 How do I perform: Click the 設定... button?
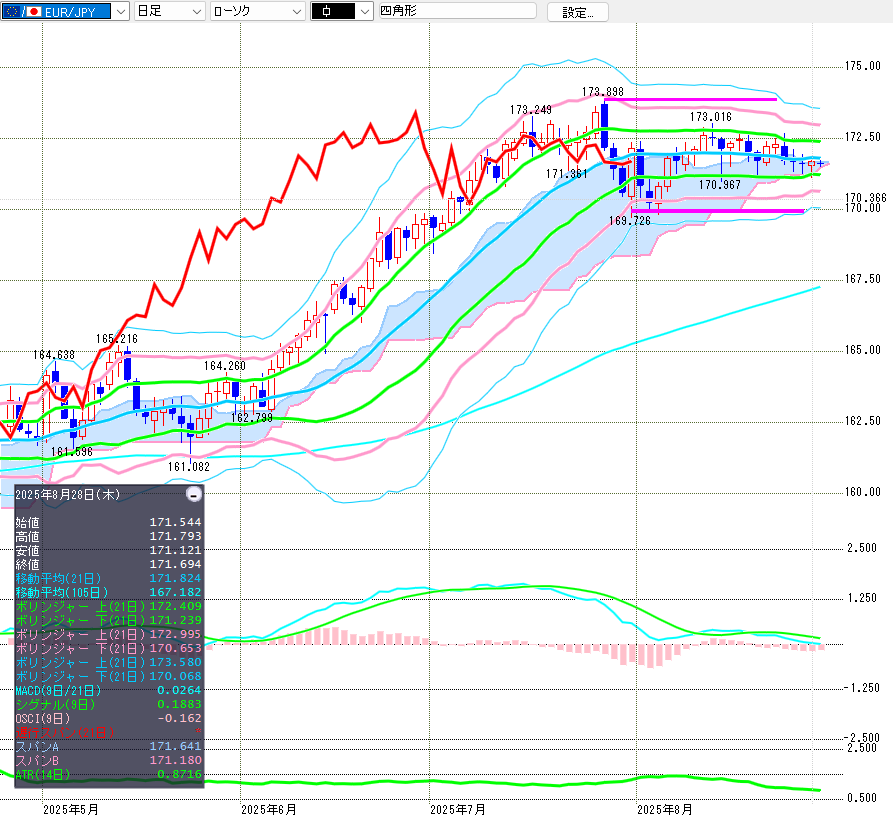(x=577, y=13)
